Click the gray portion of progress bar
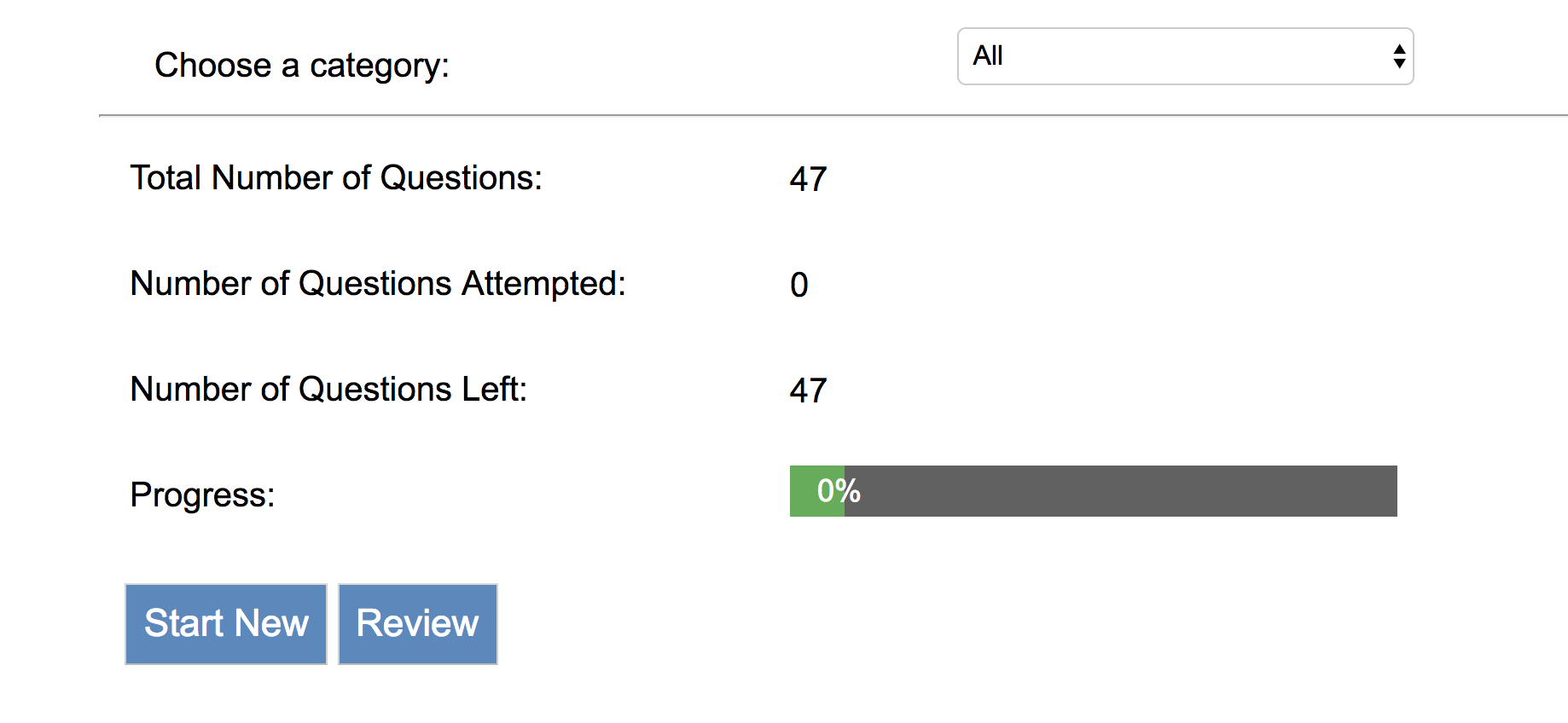This screenshot has height=723, width=1568. [1121, 491]
